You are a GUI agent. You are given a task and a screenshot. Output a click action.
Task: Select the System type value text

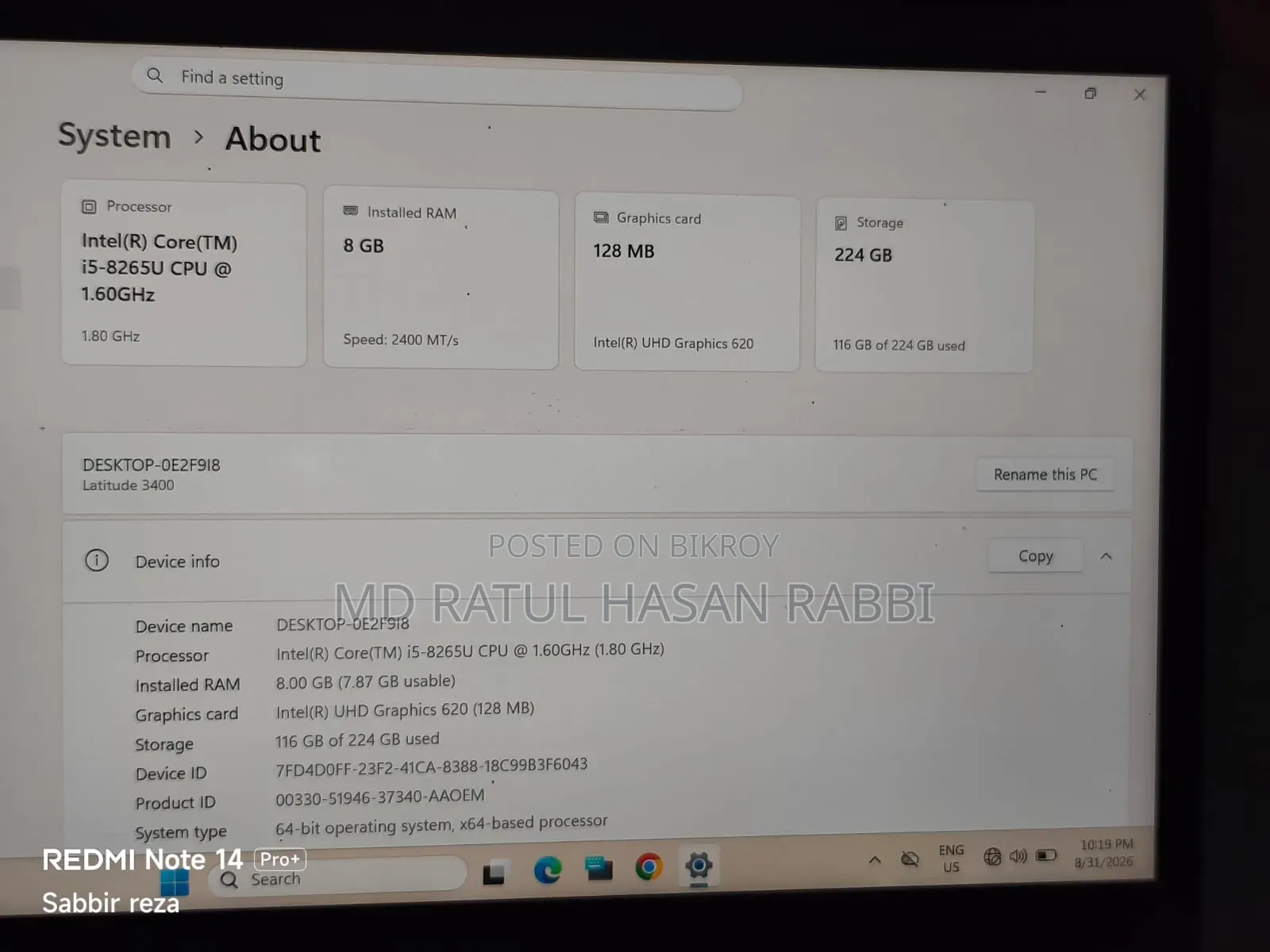[x=441, y=825]
